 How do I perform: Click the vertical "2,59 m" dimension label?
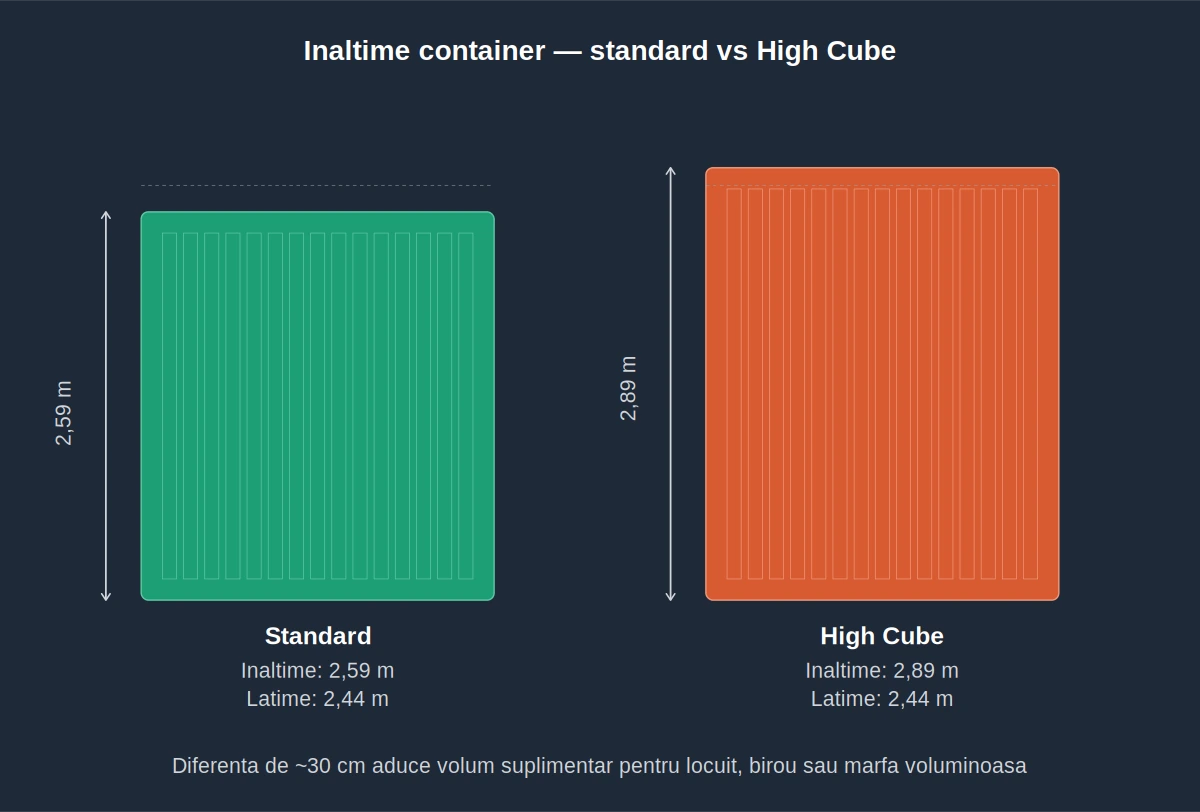(64, 412)
